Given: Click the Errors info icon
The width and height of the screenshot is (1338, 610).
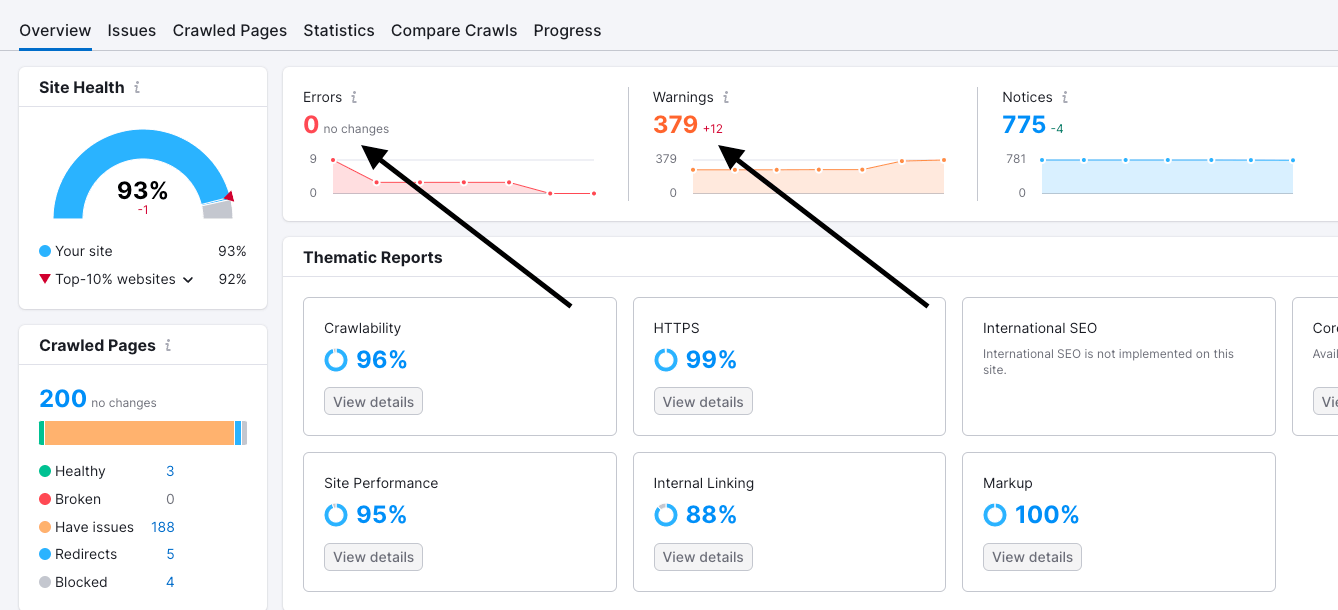Looking at the screenshot, I should tap(354, 98).
